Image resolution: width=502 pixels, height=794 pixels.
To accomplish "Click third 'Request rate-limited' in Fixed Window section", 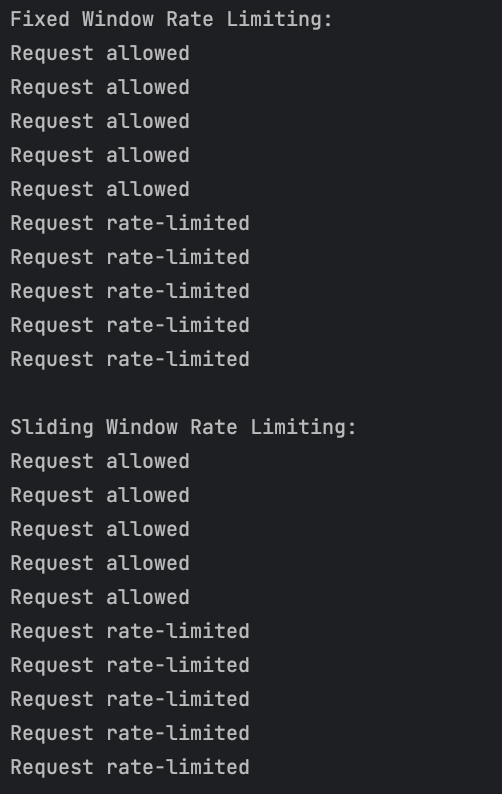I will coord(130,291).
